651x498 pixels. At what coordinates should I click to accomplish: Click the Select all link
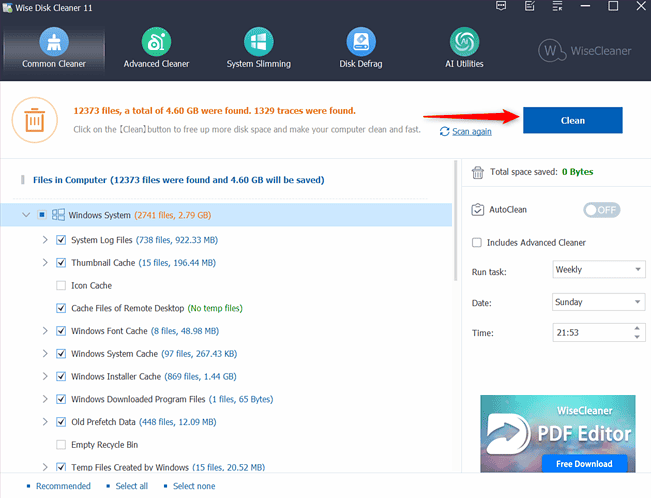131,486
